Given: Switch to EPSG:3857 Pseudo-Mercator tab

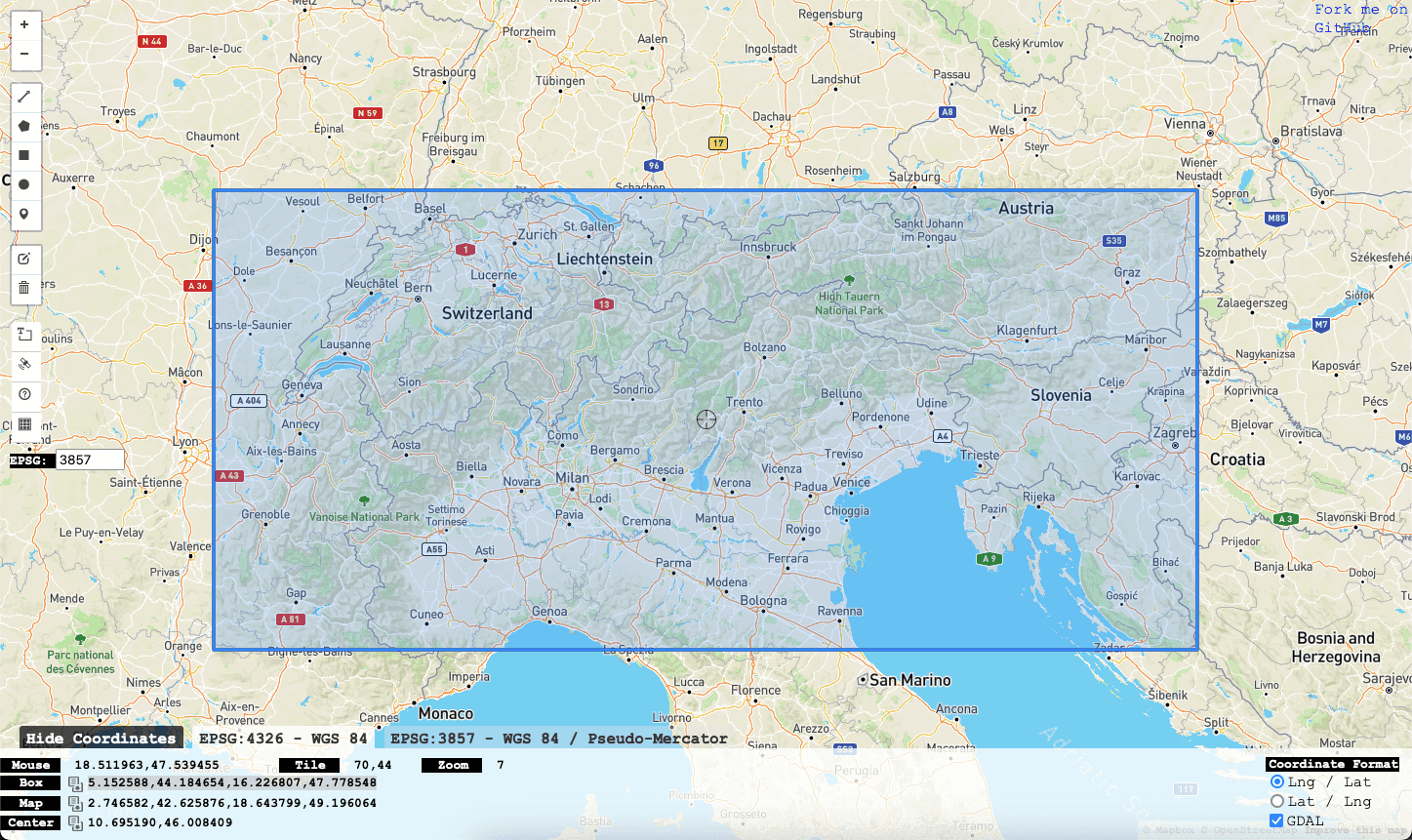Looking at the screenshot, I should 559,739.
